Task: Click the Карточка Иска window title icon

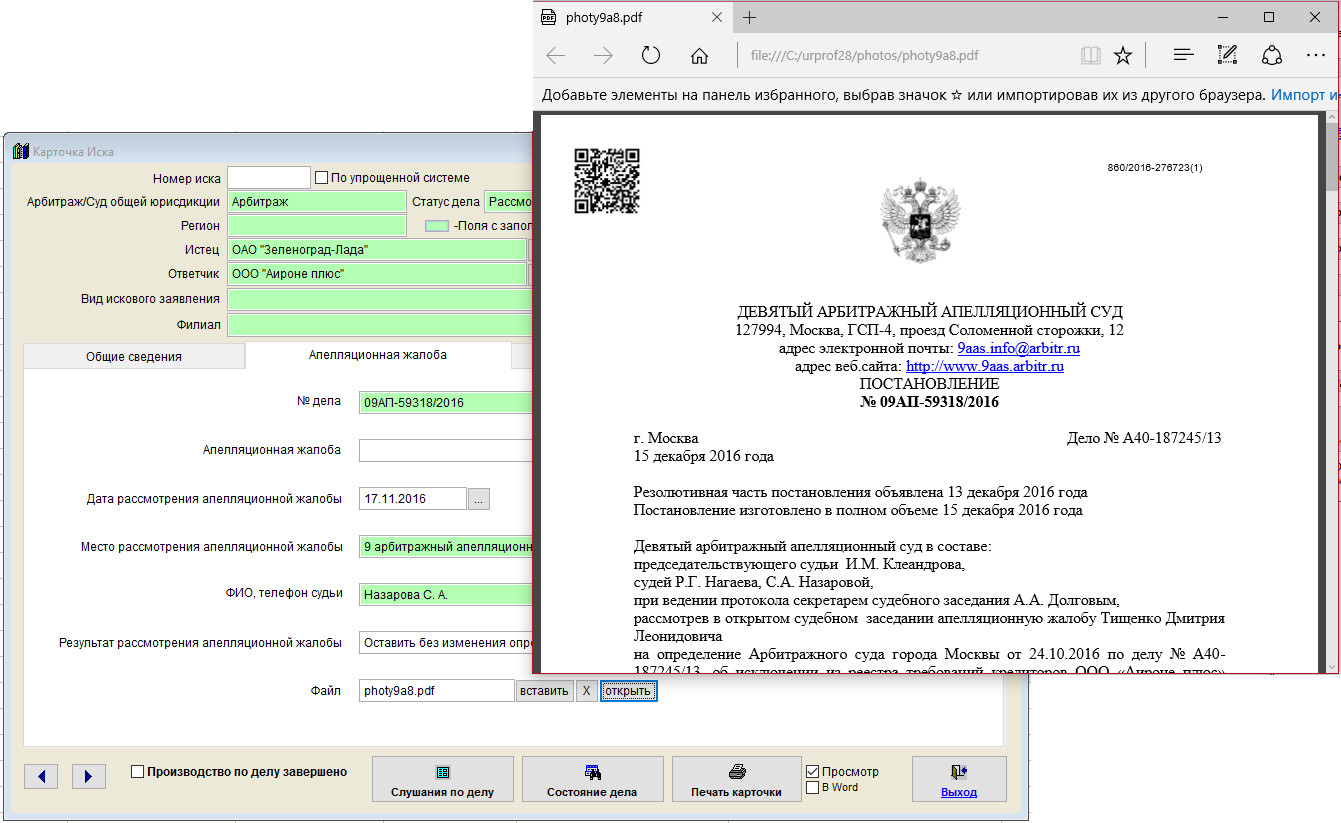Action: 20,151
